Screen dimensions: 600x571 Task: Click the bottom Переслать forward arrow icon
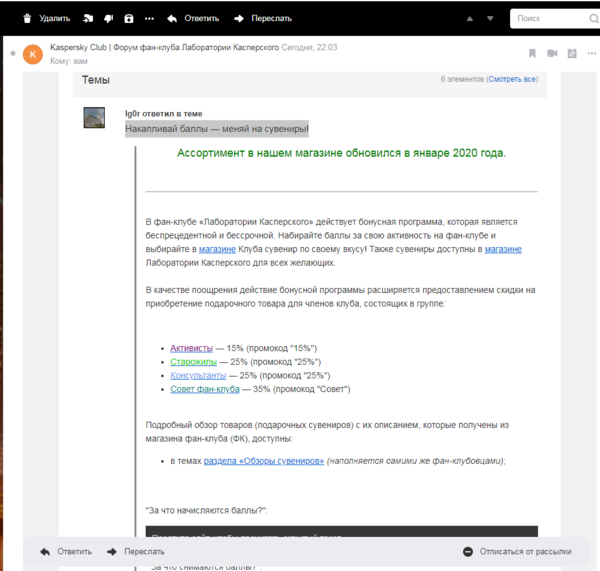click(112, 551)
